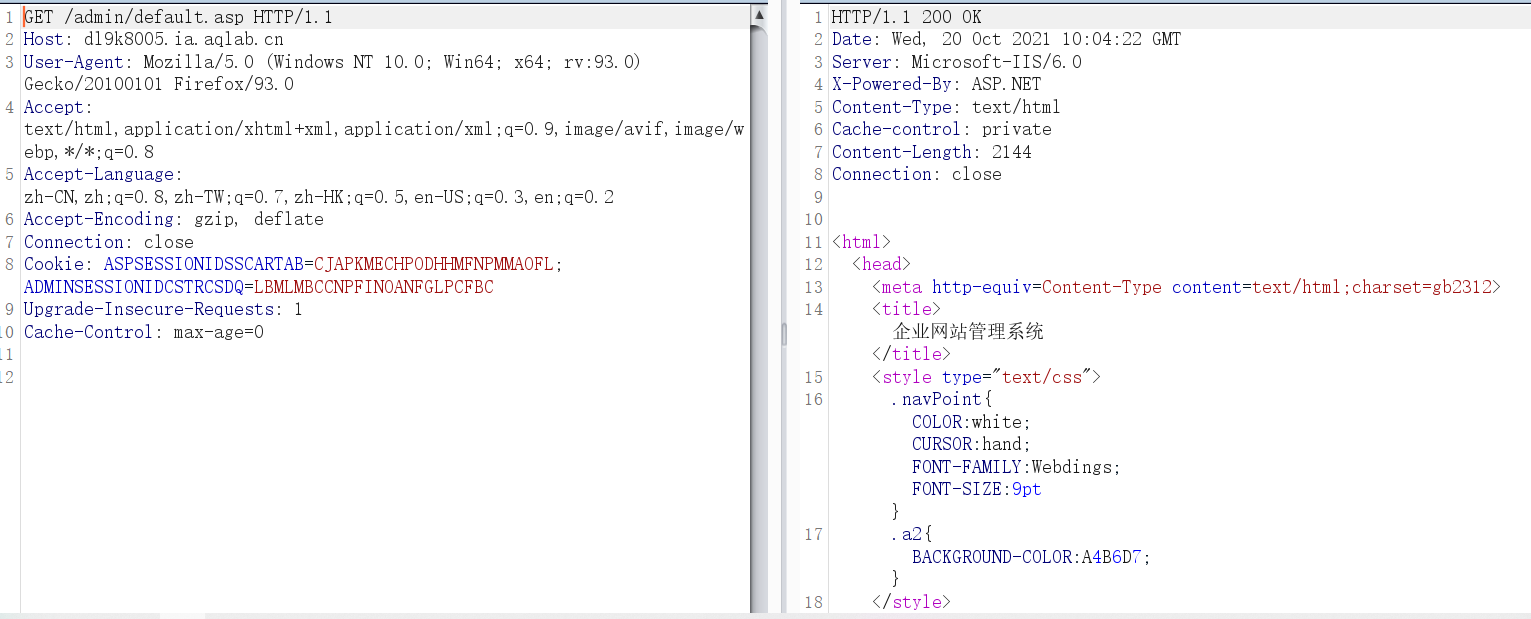Click the GET /admin/default.asp request line
Viewport: 1531px width, 619px height.
[179, 18]
